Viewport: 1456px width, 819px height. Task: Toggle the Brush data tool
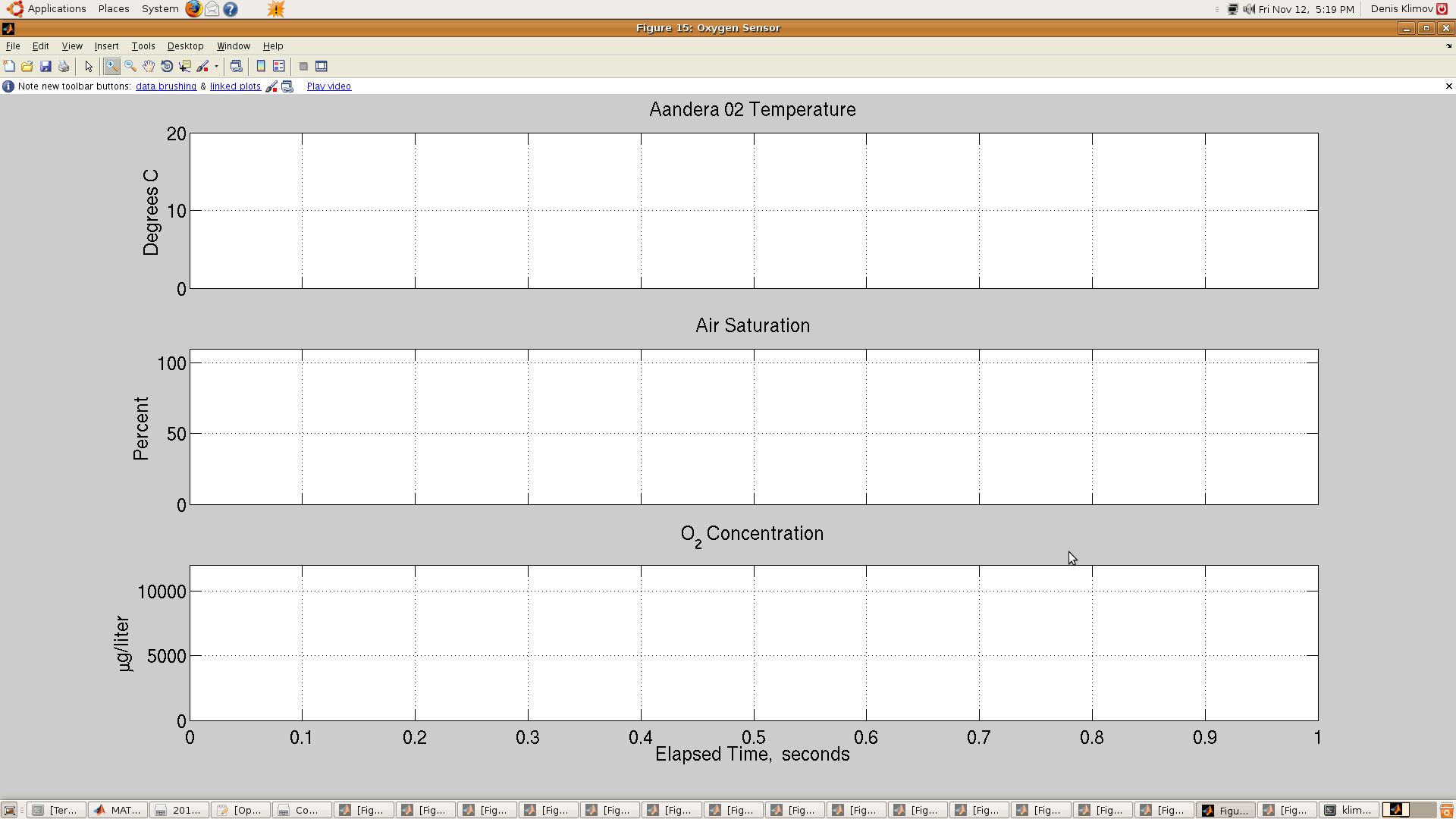[203, 67]
